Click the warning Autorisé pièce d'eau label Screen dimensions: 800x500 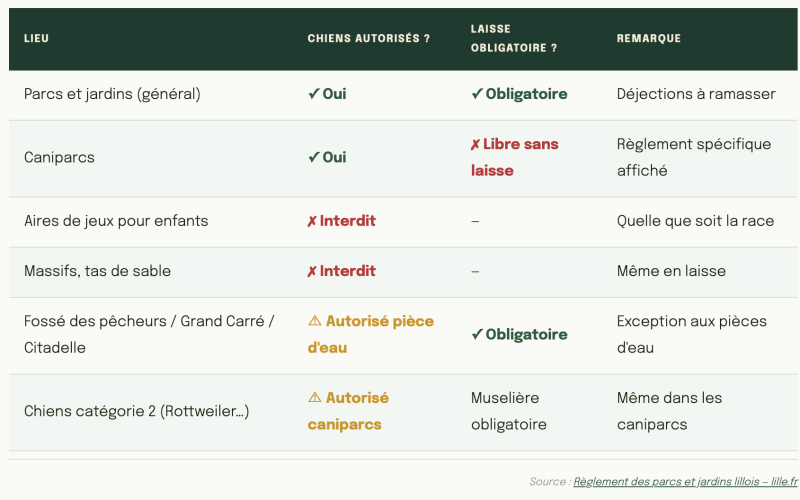(x=370, y=334)
